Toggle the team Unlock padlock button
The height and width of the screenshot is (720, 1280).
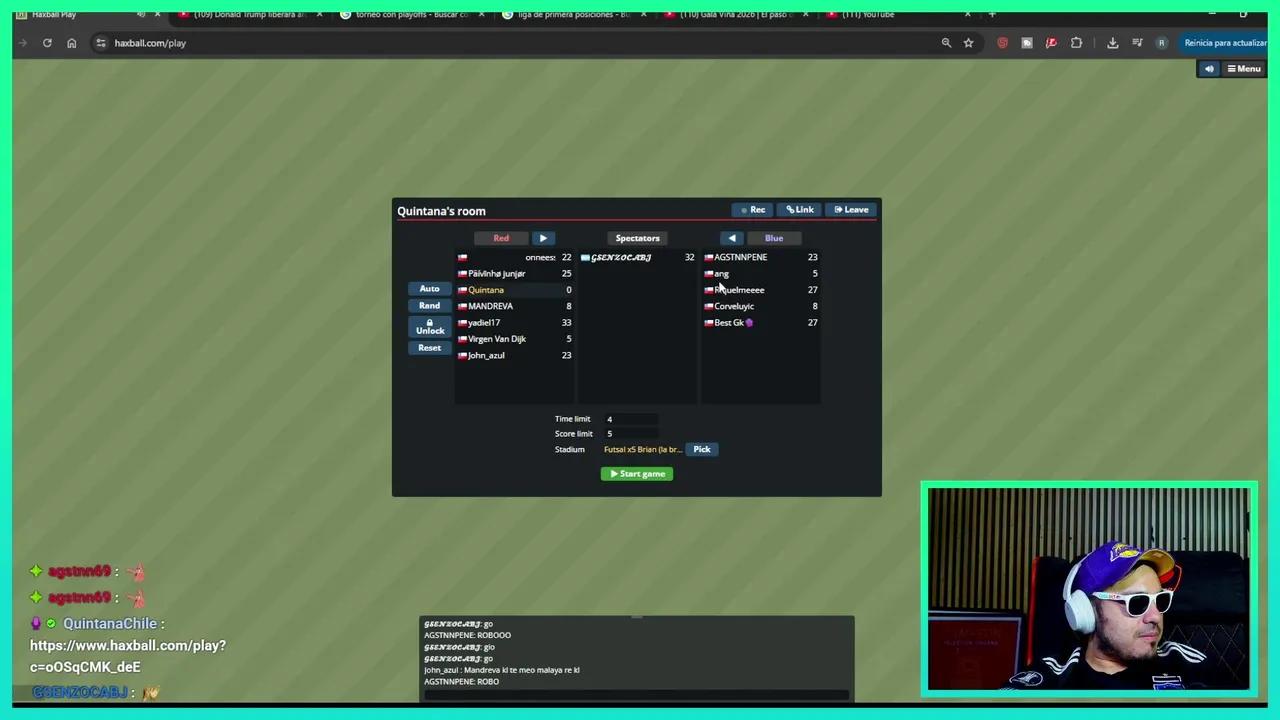pos(429,327)
